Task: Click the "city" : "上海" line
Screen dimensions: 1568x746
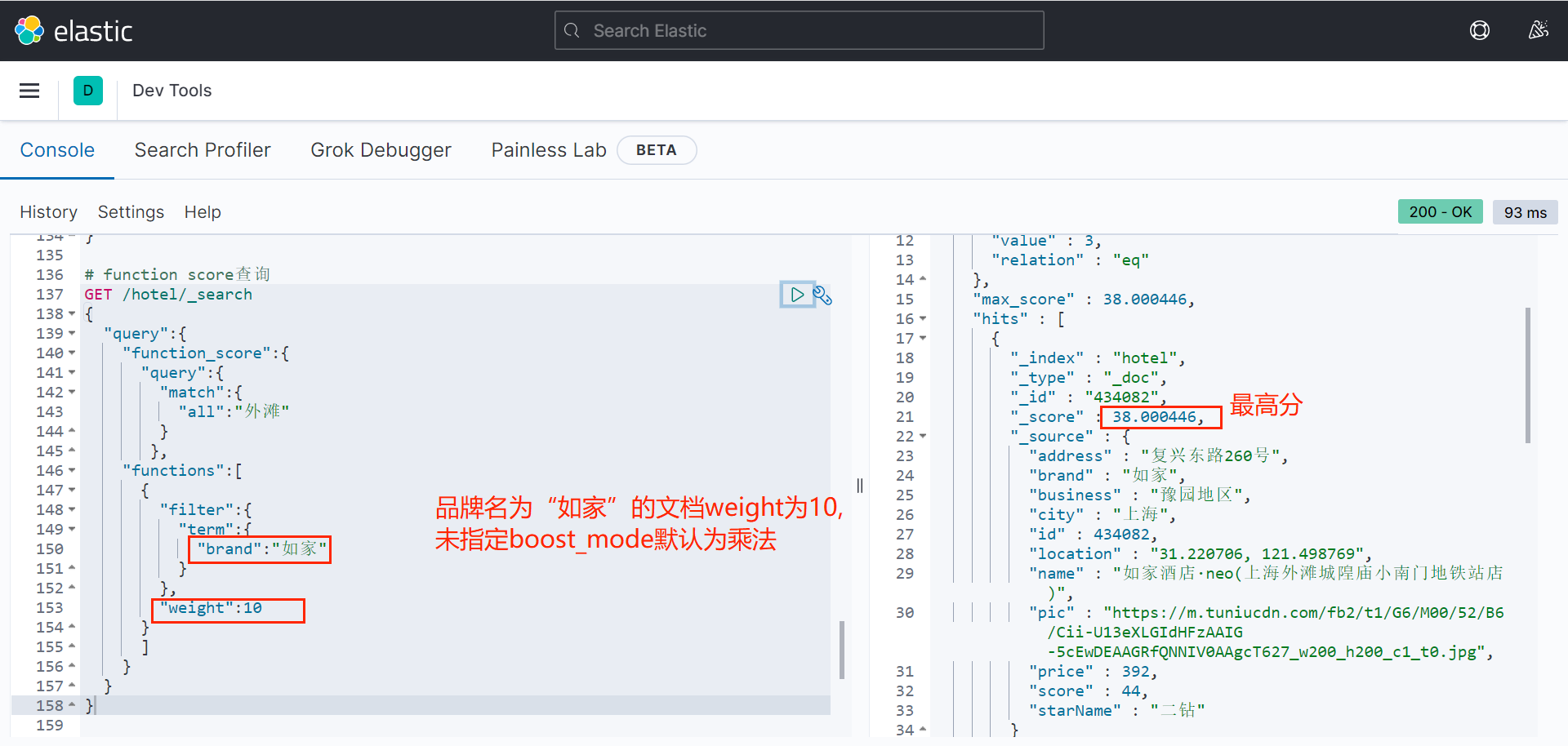Action: click(x=1102, y=515)
